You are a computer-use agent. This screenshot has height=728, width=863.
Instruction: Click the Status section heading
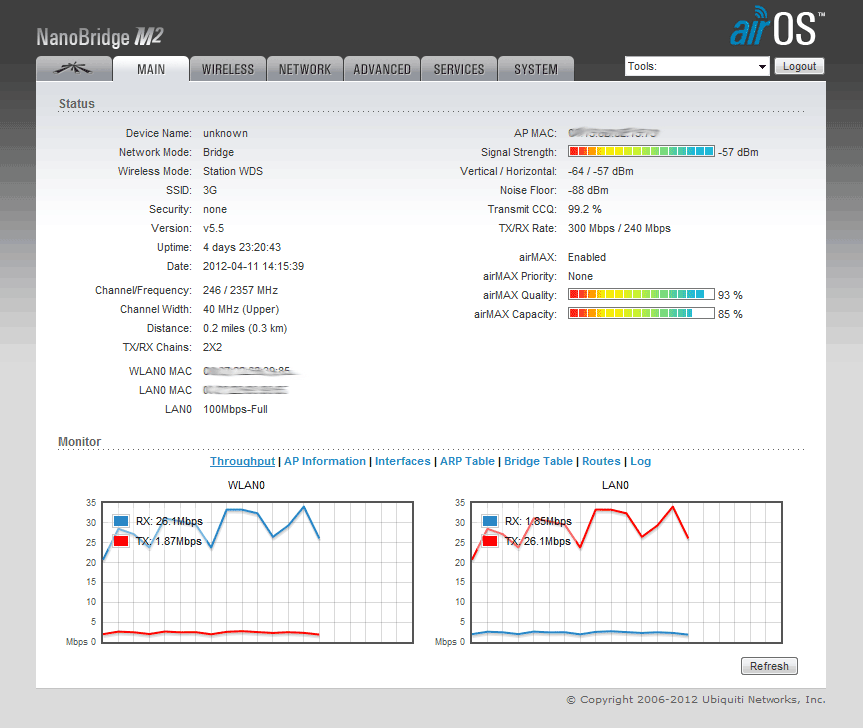tap(77, 103)
